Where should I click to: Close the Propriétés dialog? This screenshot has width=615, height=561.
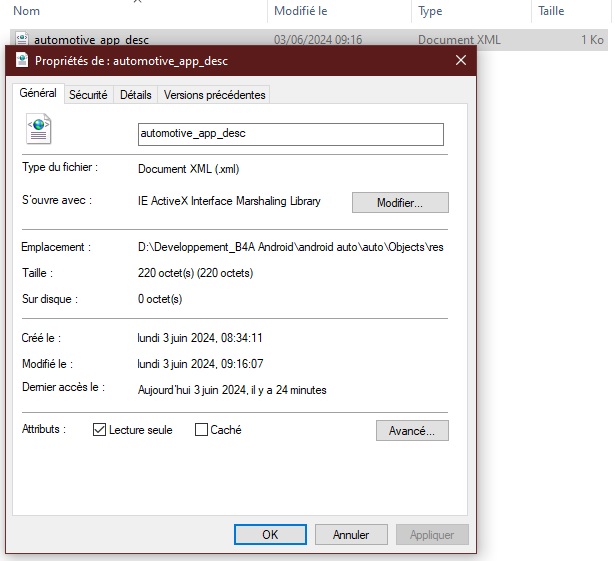(461, 60)
